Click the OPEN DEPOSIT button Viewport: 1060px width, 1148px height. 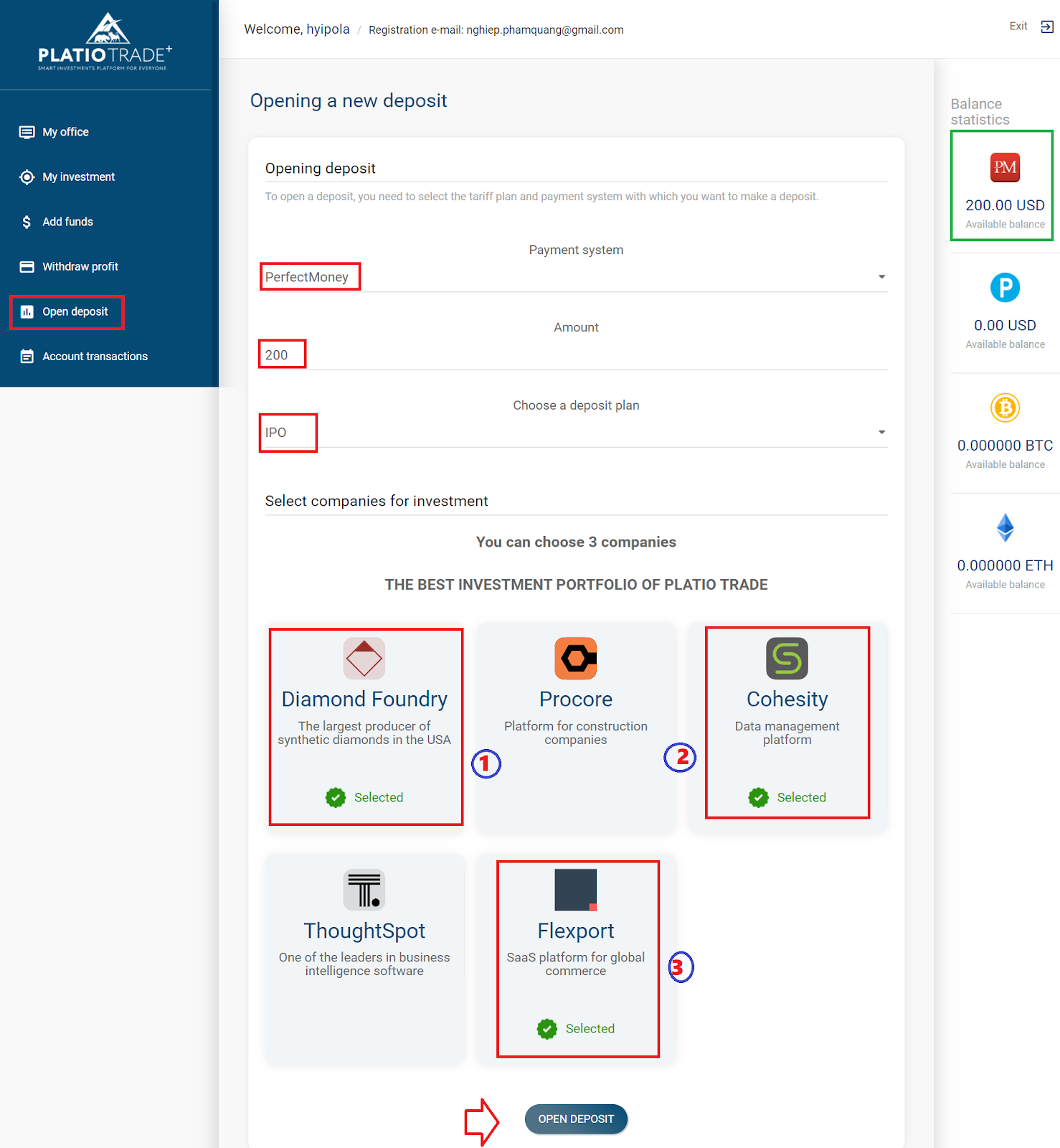pyautogui.click(x=576, y=1119)
